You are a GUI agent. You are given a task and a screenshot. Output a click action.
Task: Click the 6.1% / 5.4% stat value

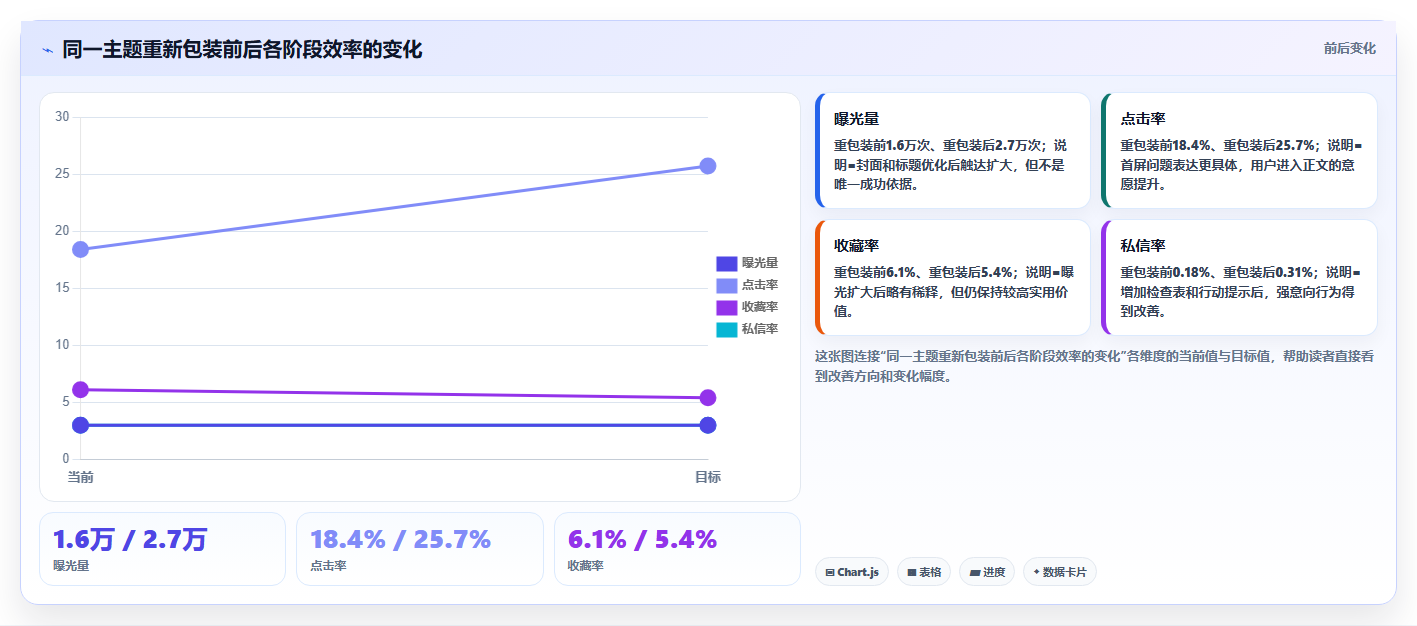(x=642, y=540)
